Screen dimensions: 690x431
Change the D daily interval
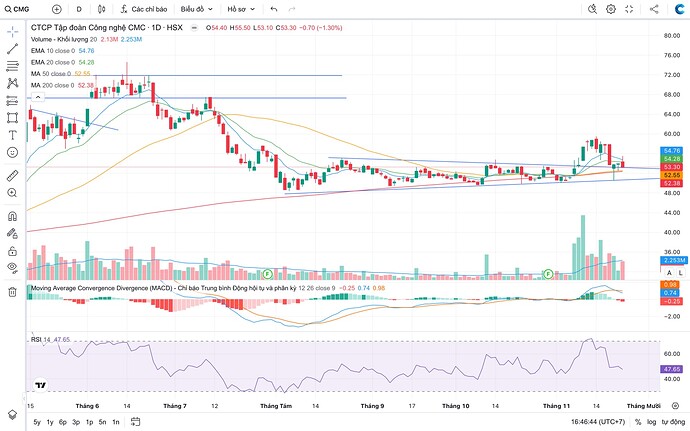click(x=79, y=9)
